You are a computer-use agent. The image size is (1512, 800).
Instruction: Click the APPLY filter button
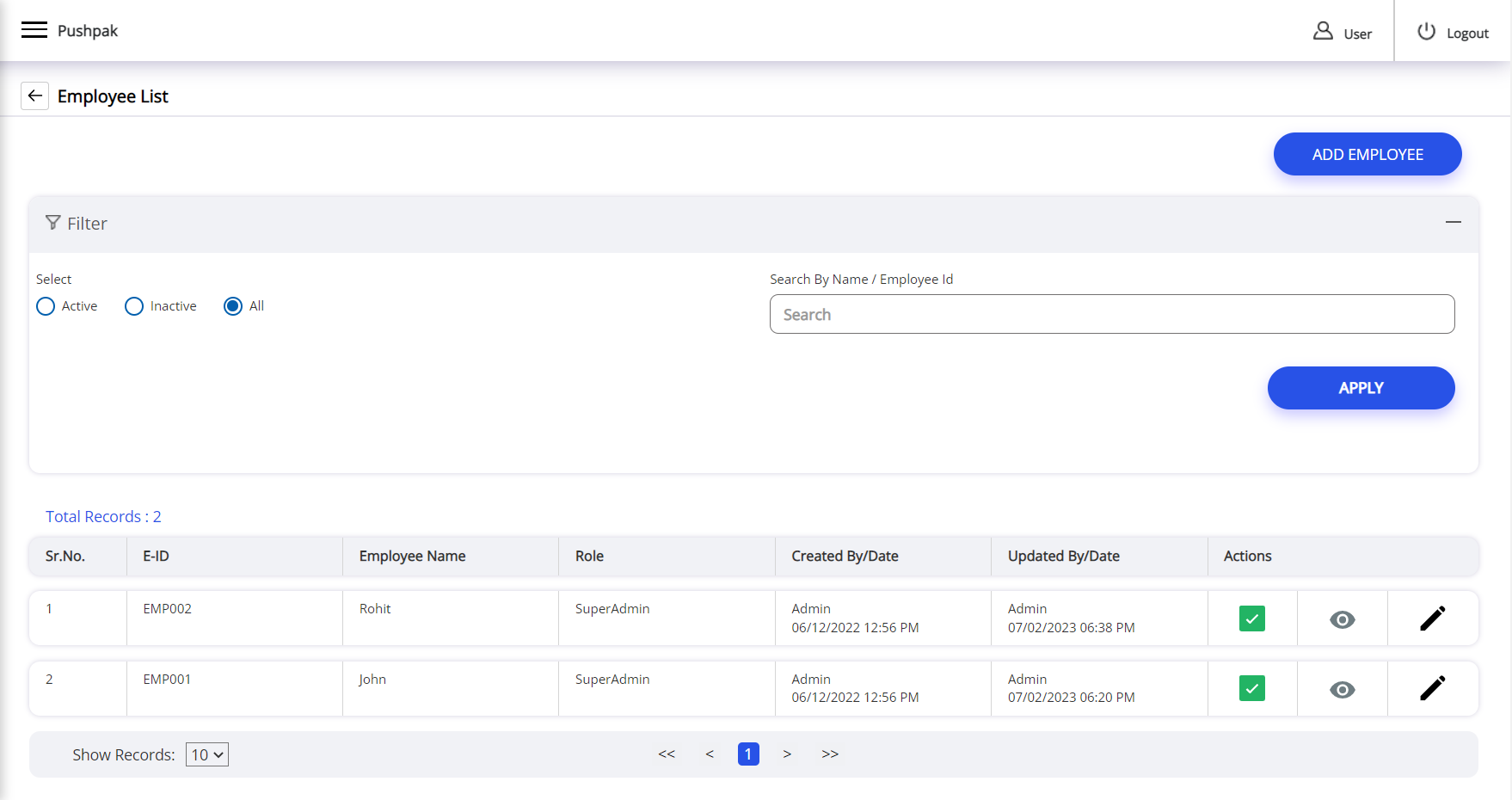(1361, 388)
